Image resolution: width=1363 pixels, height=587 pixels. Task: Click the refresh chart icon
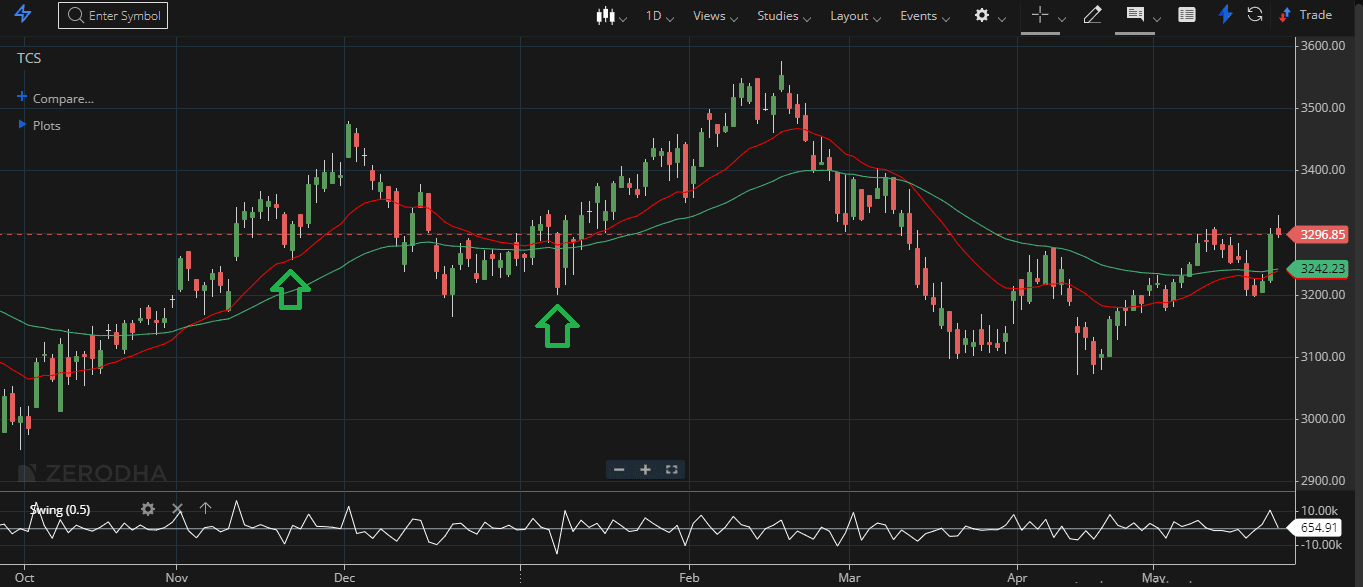[1253, 14]
